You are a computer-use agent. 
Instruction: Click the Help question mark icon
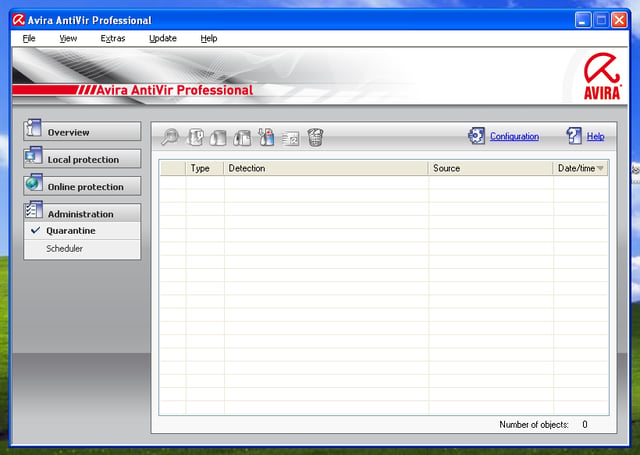573,136
